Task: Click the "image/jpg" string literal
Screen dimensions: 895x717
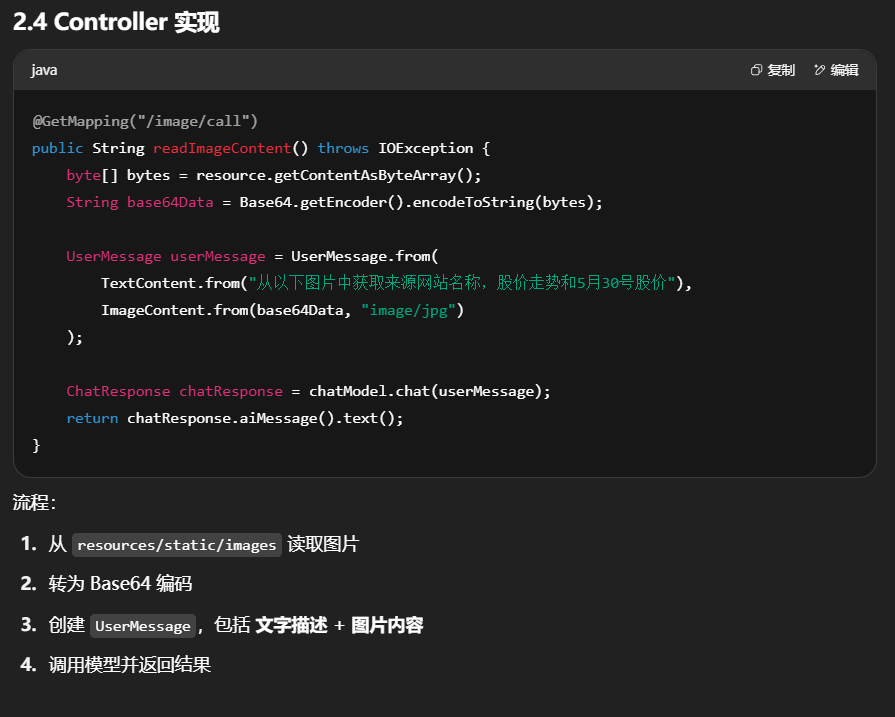Action: tap(409, 310)
